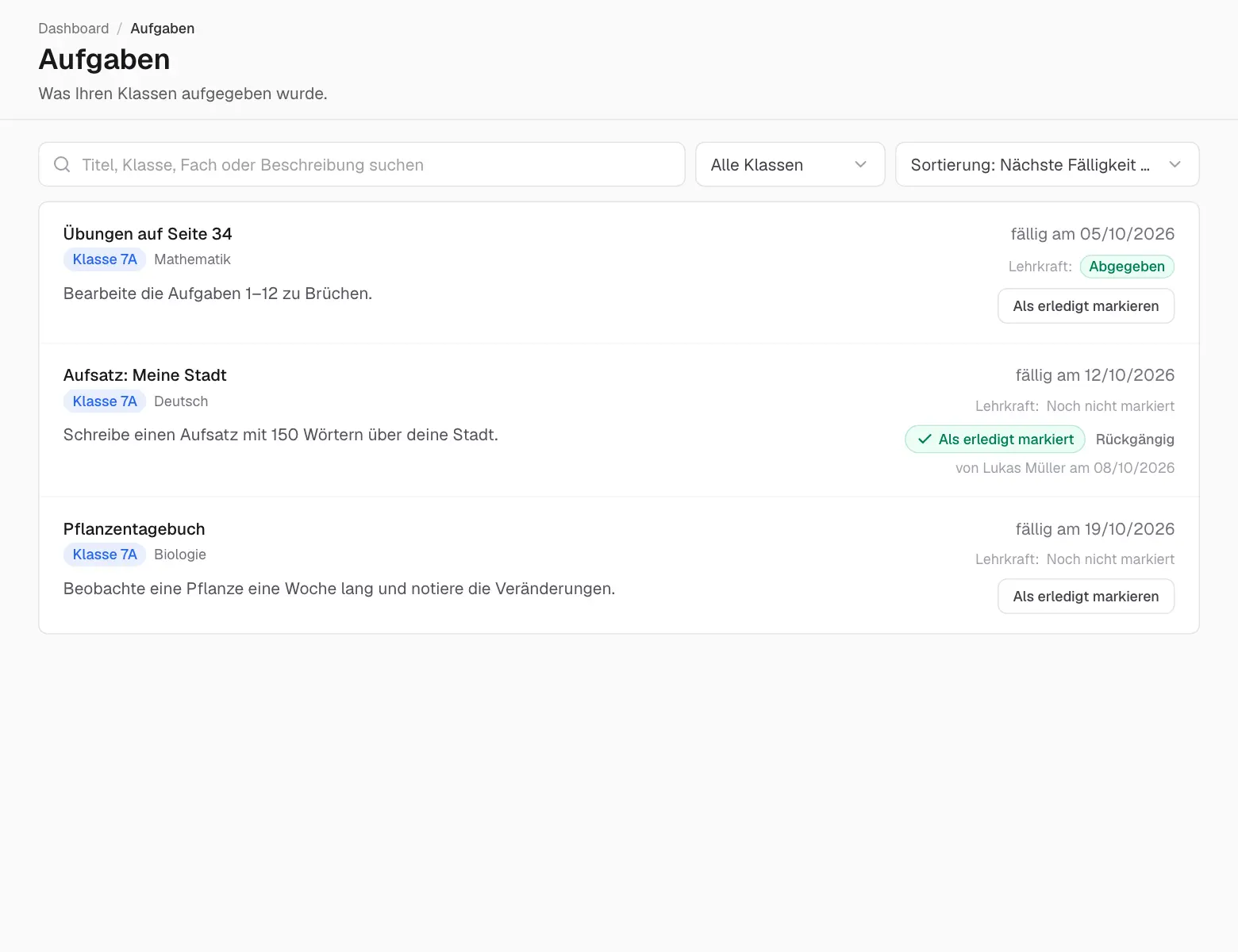Select the title Aufsatz: Meine Stadt
This screenshot has height=952, width=1238.
[145, 375]
